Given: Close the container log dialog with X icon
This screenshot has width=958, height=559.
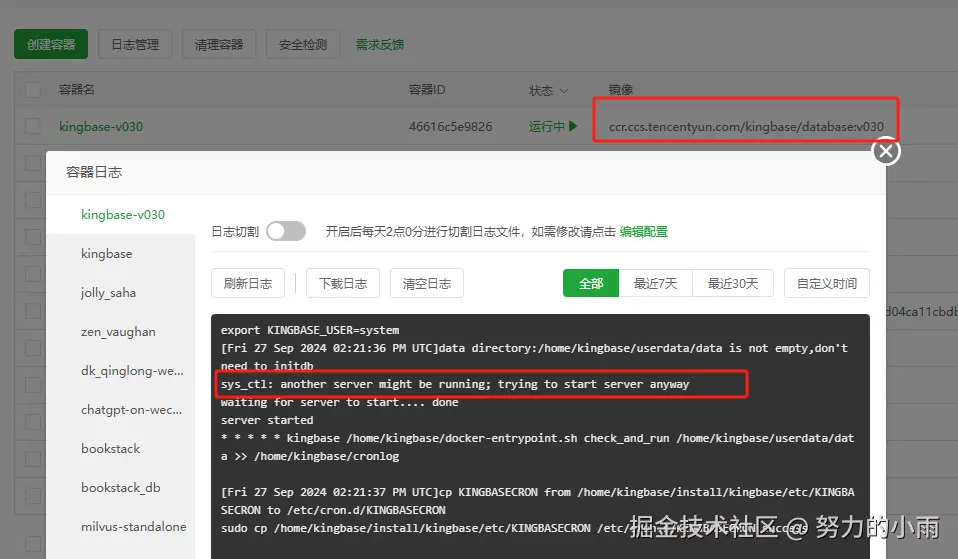Looking at the screenshot, I should pyautogui.click(x=886, y=152).
